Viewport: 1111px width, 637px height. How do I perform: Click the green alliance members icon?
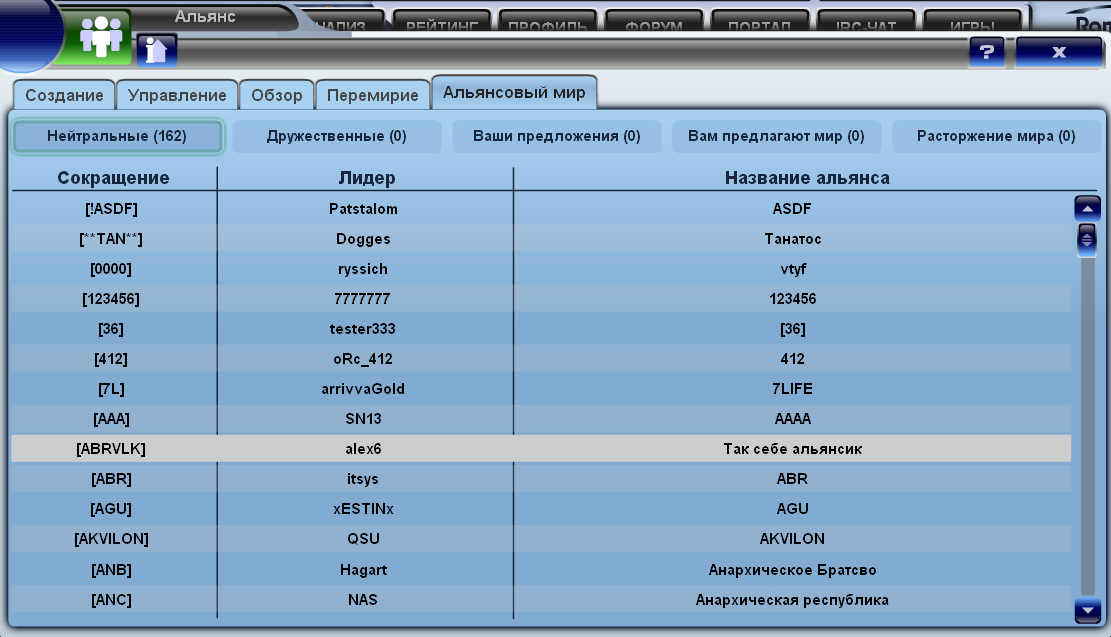click(x=99, y=38)
